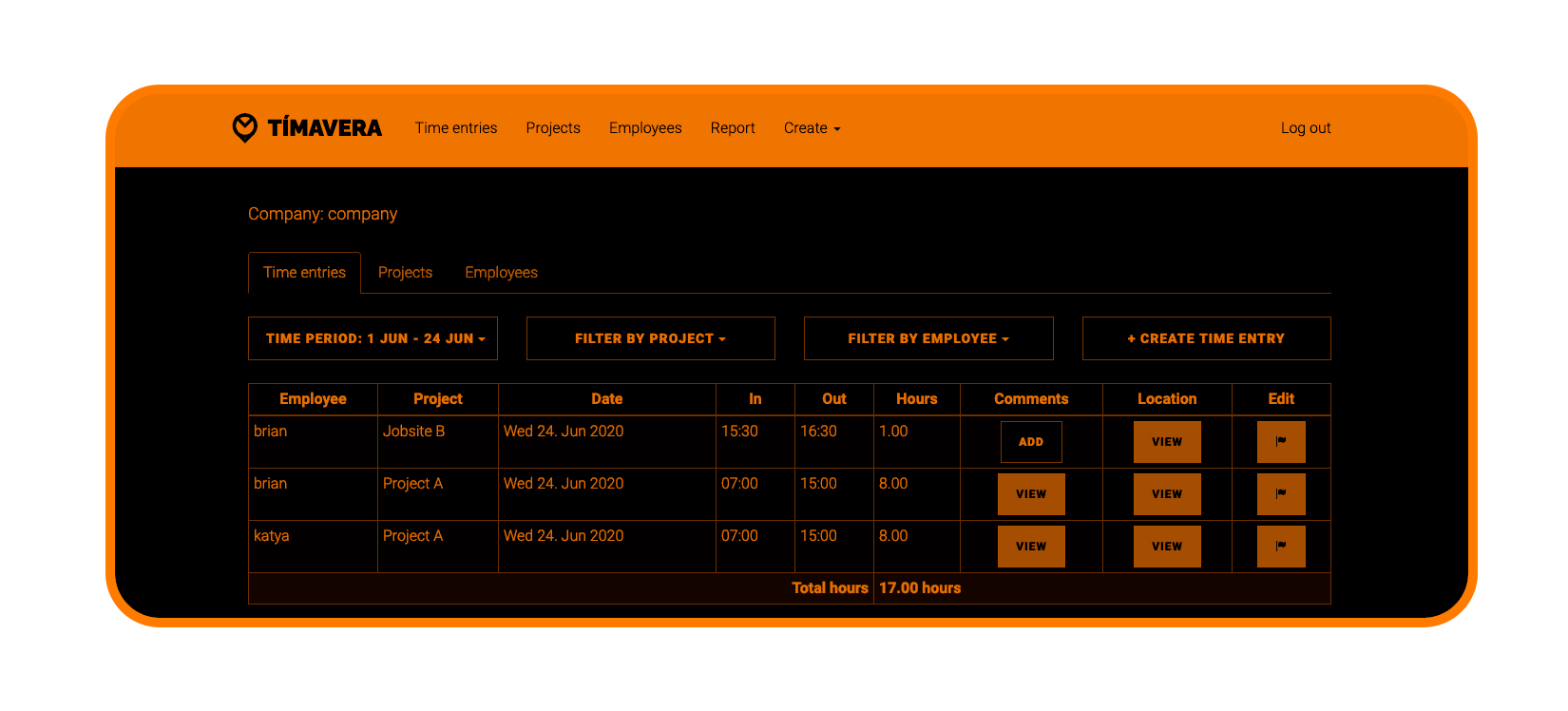Click the Create Time Entry button
This screenshot has height=711, width=1568.
click(1207, 338)
